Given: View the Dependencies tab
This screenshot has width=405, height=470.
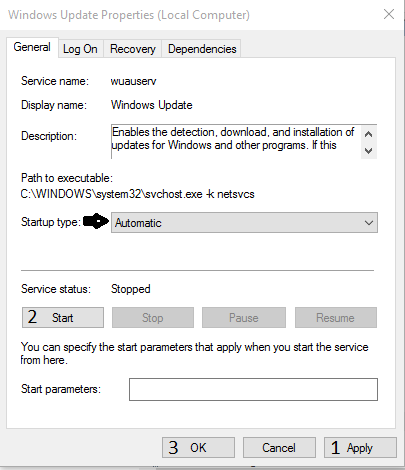Looking at the screenshot, I should click(x=202, y=49).
